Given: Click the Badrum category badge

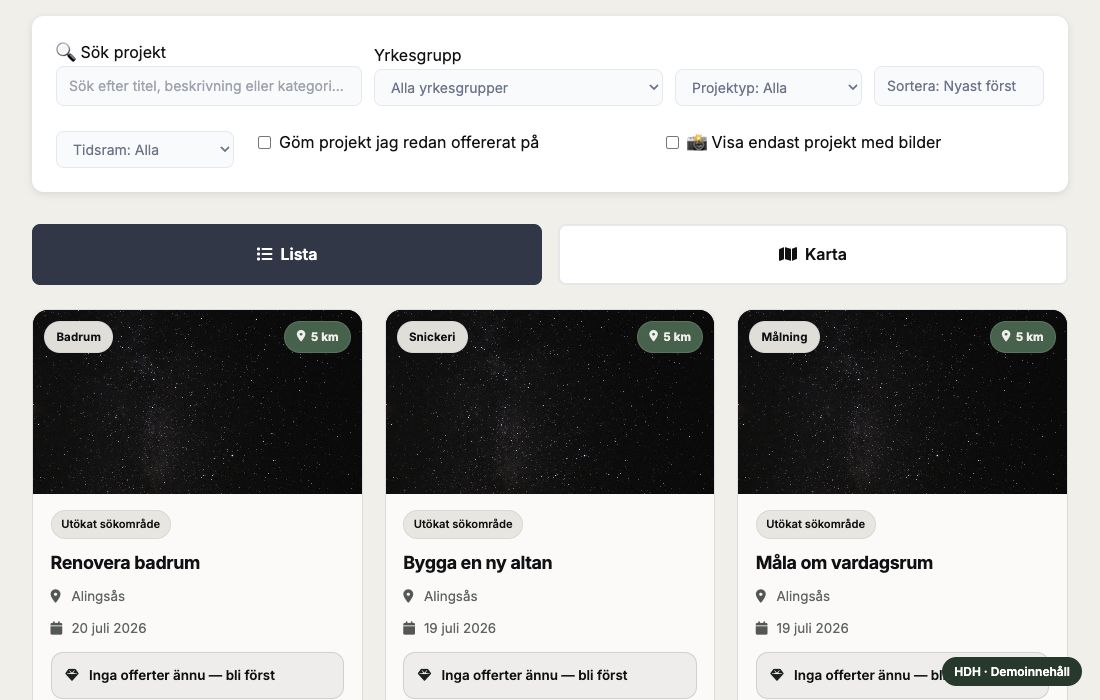Looking at the screenshot, I should [79, 337].
